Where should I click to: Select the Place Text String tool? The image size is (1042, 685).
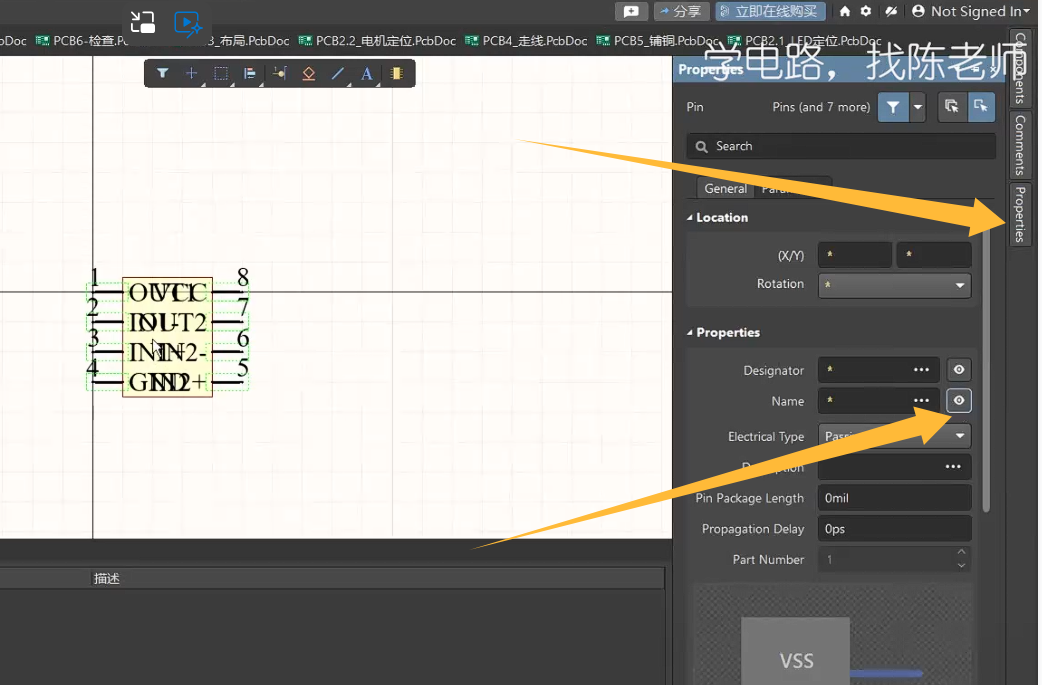[367, 73]
